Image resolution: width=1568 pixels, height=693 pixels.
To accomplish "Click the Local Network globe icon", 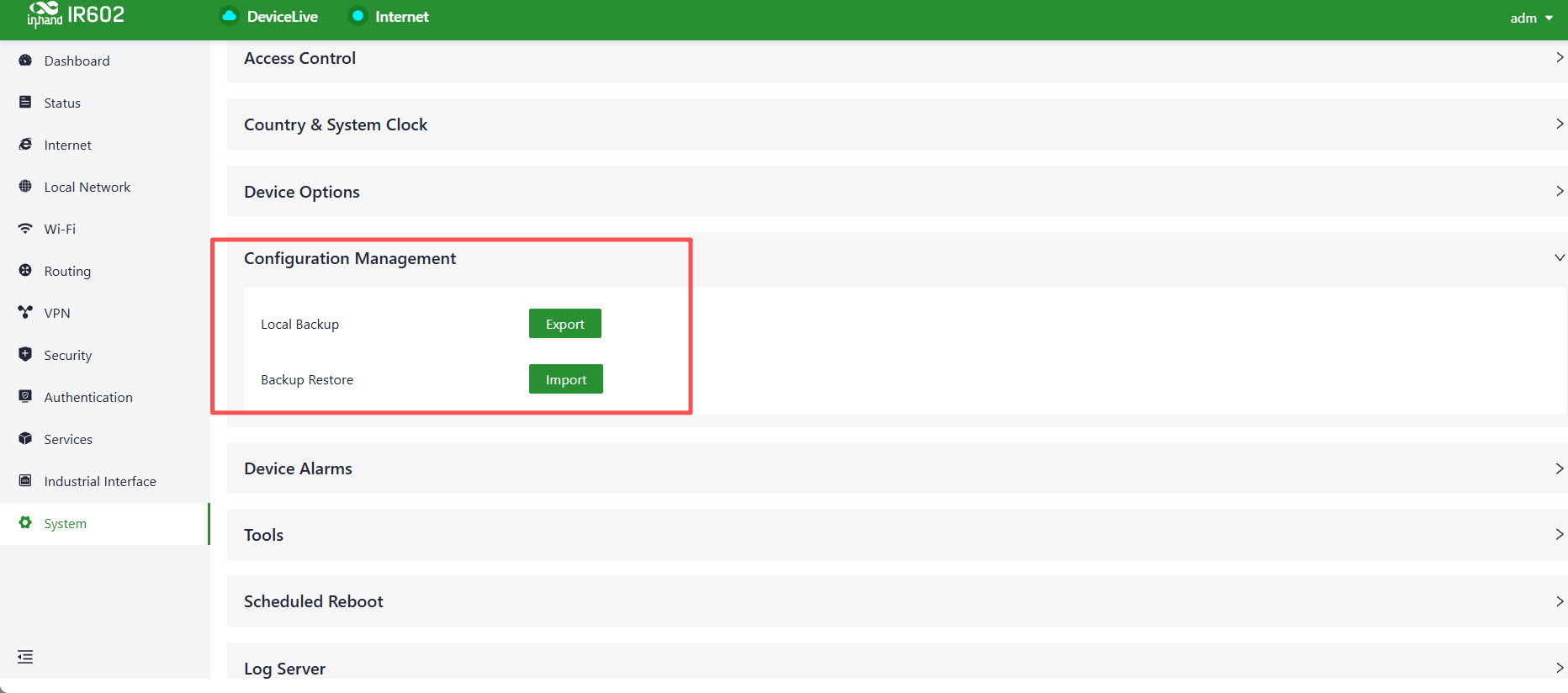I will coord(25,187).
